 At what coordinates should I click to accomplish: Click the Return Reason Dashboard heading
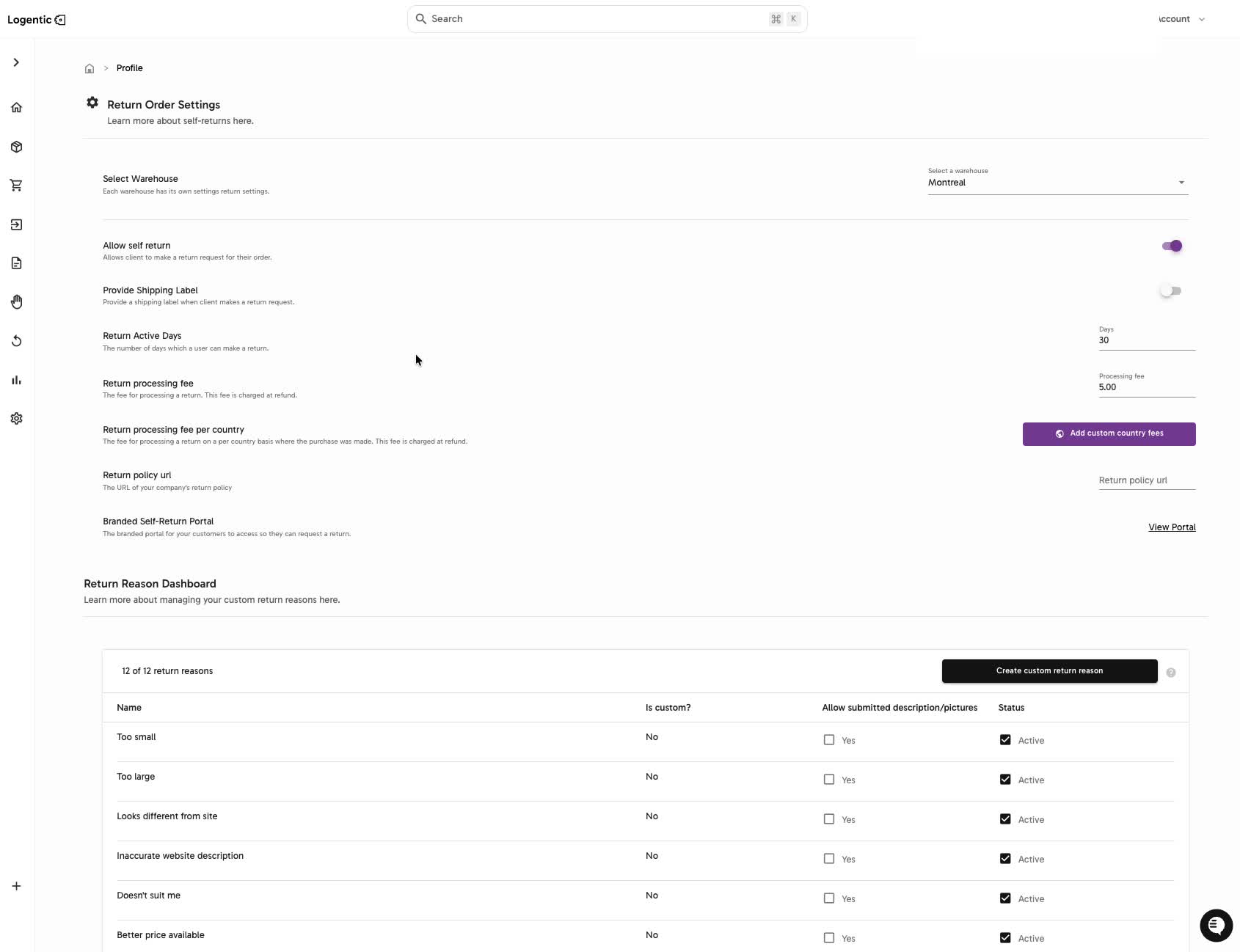(150, 584)
